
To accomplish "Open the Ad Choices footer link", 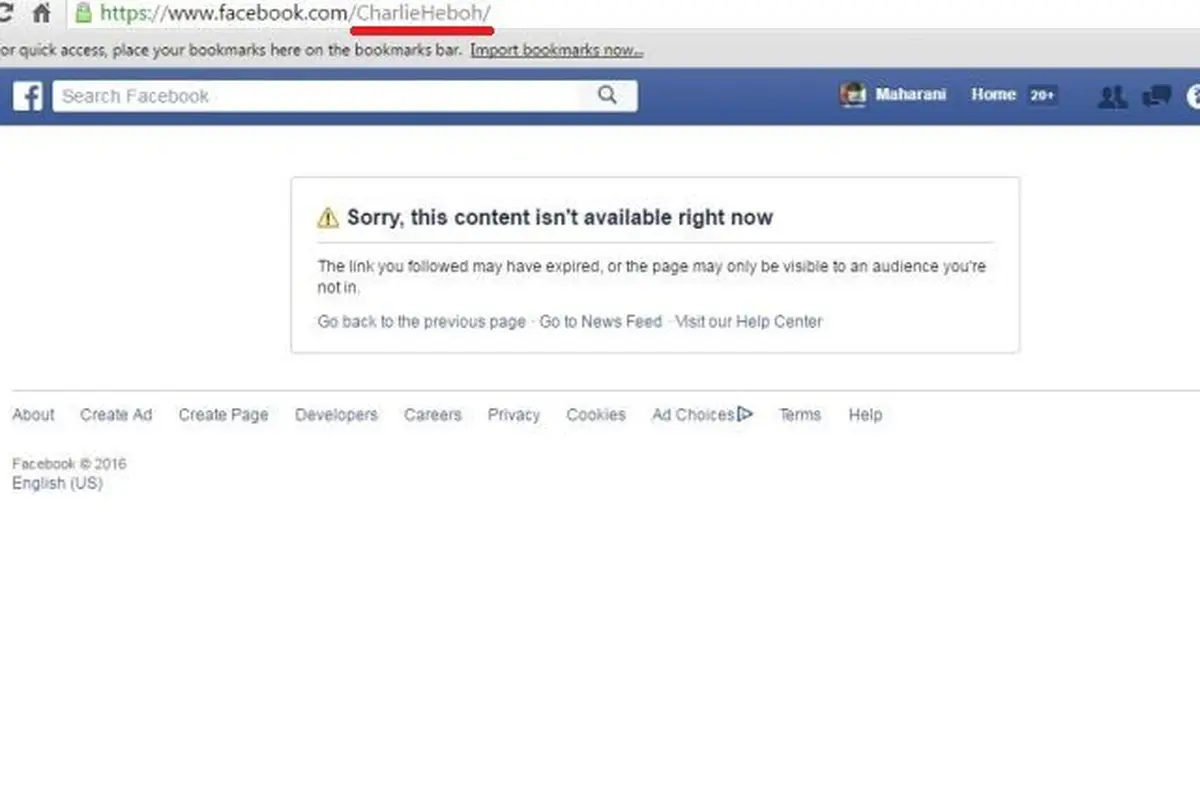I will [693, 414].
